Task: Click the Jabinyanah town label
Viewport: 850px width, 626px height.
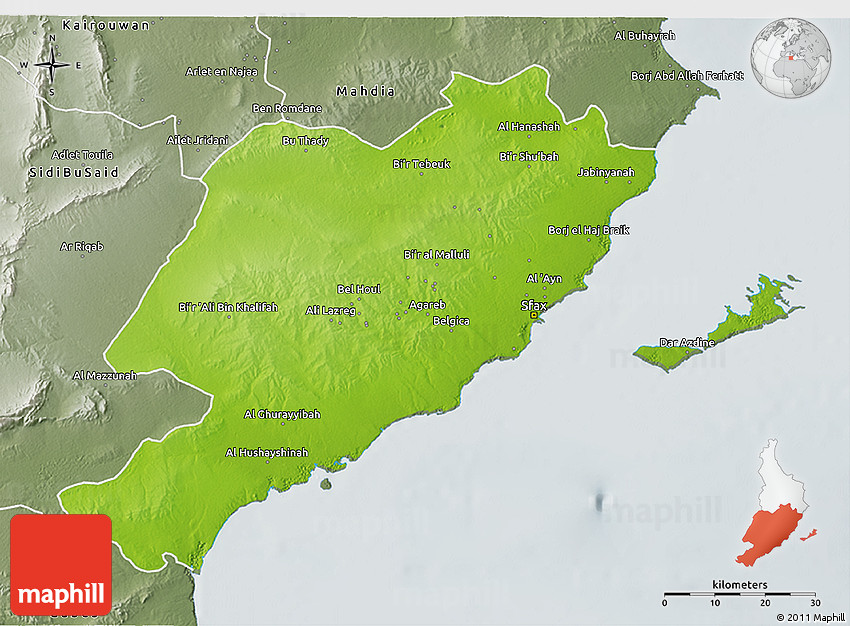Action: pyautogui.click(x=606, y=172)
